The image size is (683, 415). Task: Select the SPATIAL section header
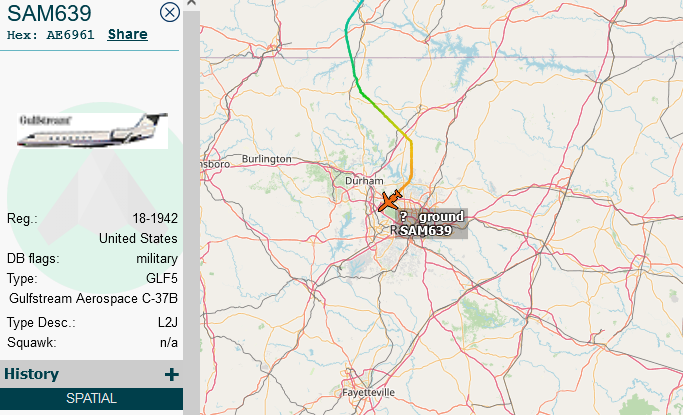pyautogui.click(x=91, y=398)
